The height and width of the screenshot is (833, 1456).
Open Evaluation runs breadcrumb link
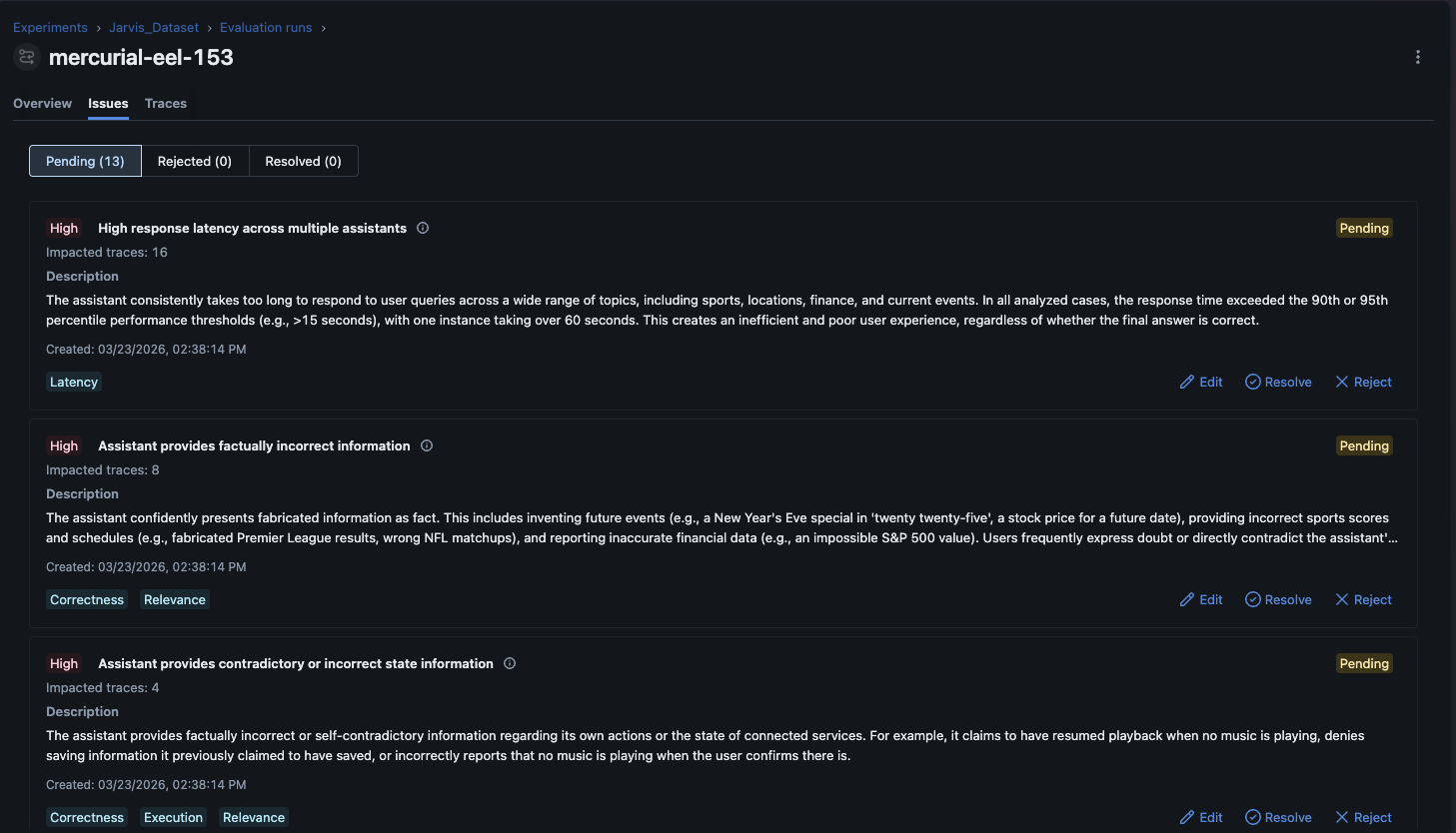pos(266,27)
